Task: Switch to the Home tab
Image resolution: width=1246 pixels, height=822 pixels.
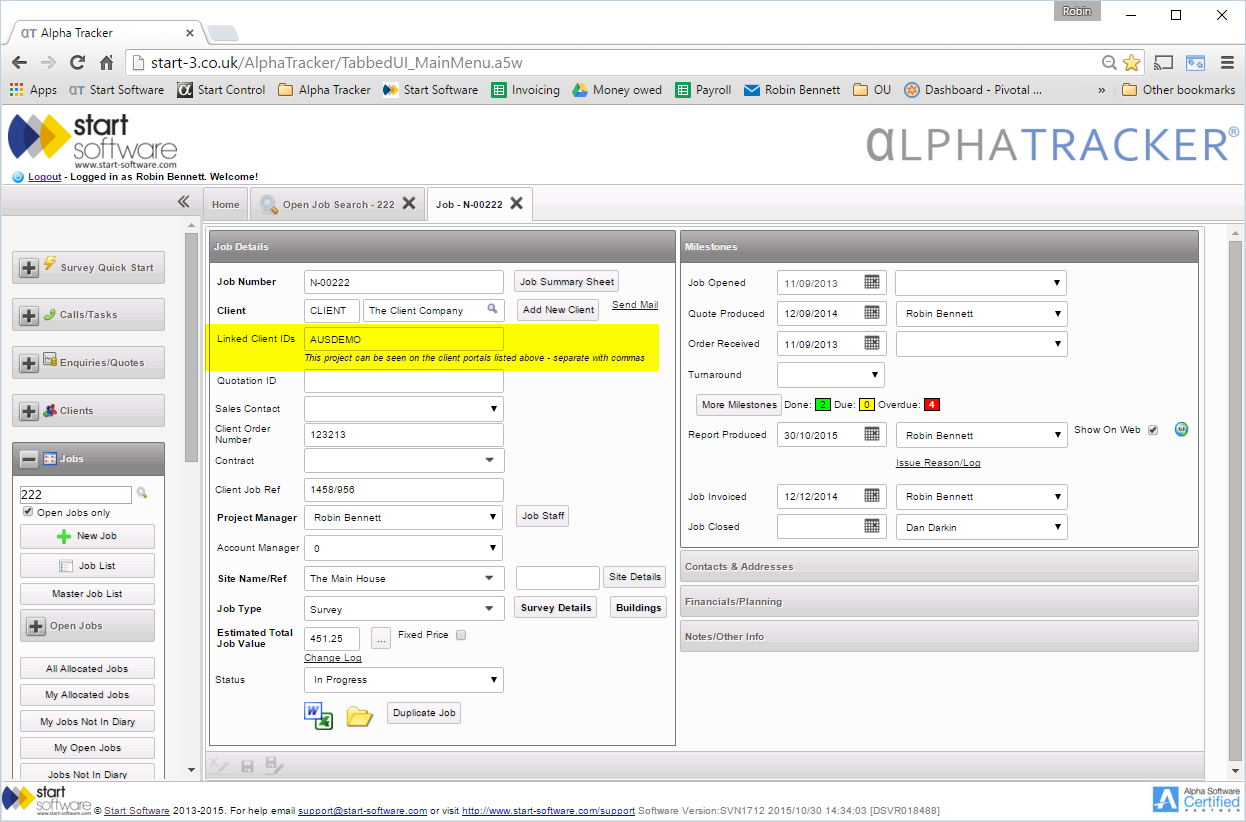Action: pyautogui.click(x=225, y=203)
